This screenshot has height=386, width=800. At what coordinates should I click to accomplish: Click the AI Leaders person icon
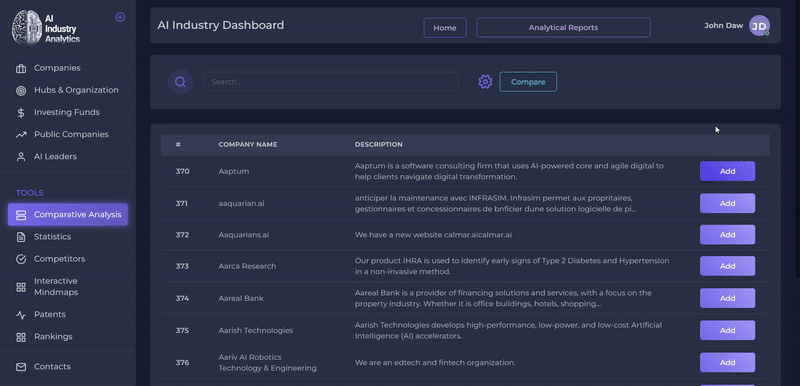tap(21, 157)
